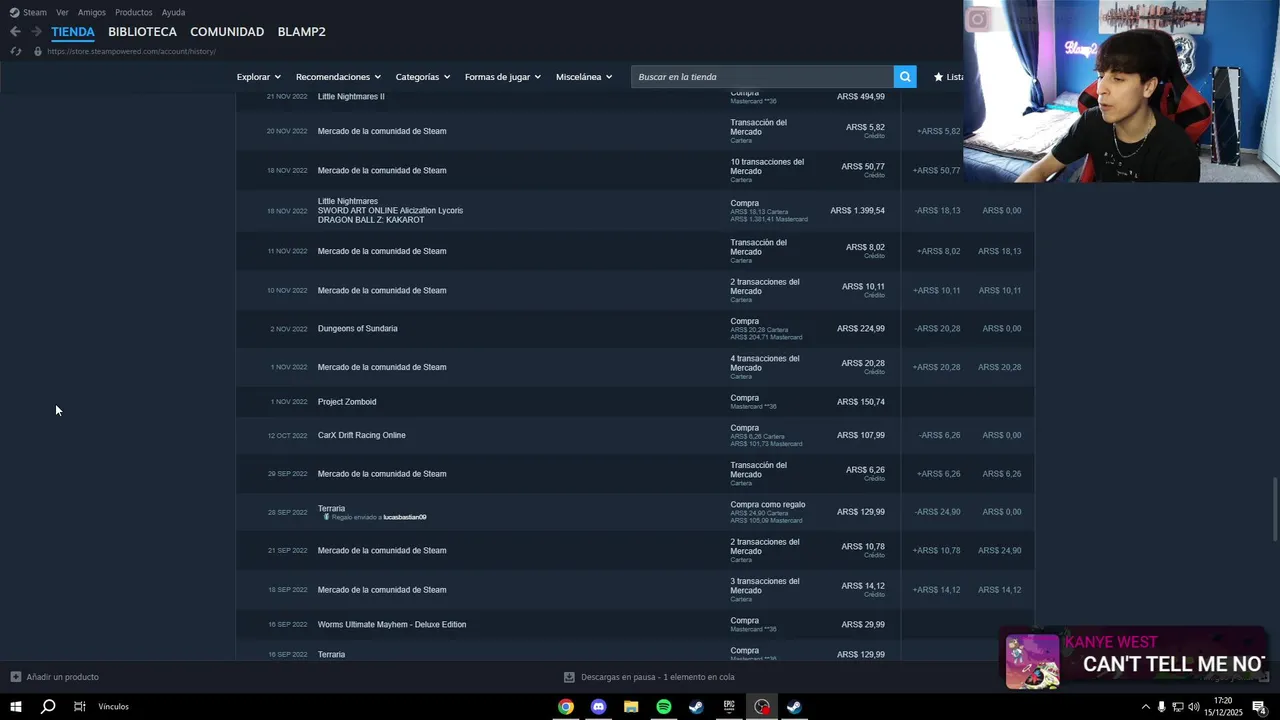Click the Vínculos taskbar toolbar
The width and height of the screenshot is (1280, 720).
[x=113, y=707]
